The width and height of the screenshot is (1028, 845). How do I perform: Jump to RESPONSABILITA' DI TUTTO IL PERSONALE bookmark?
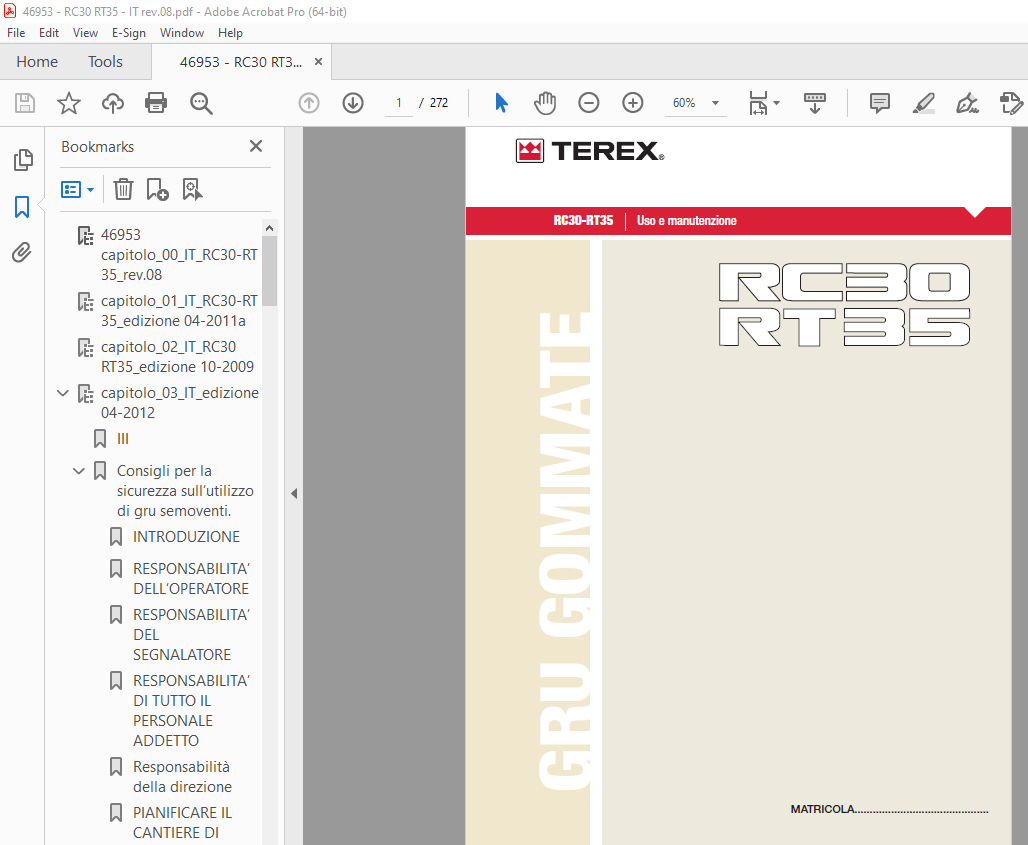191,711
